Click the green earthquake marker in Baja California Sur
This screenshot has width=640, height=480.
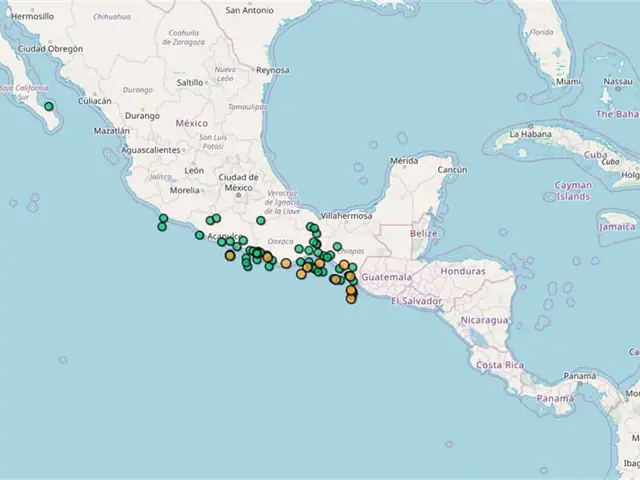point(48,106)
